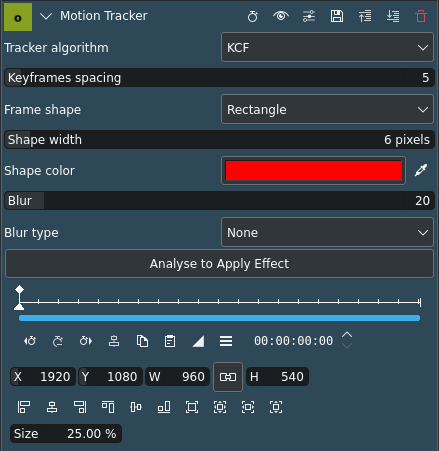Click the Size 25.00 % field
The width and height of the screenshot is (439, 451).
[x=66, y=434]
